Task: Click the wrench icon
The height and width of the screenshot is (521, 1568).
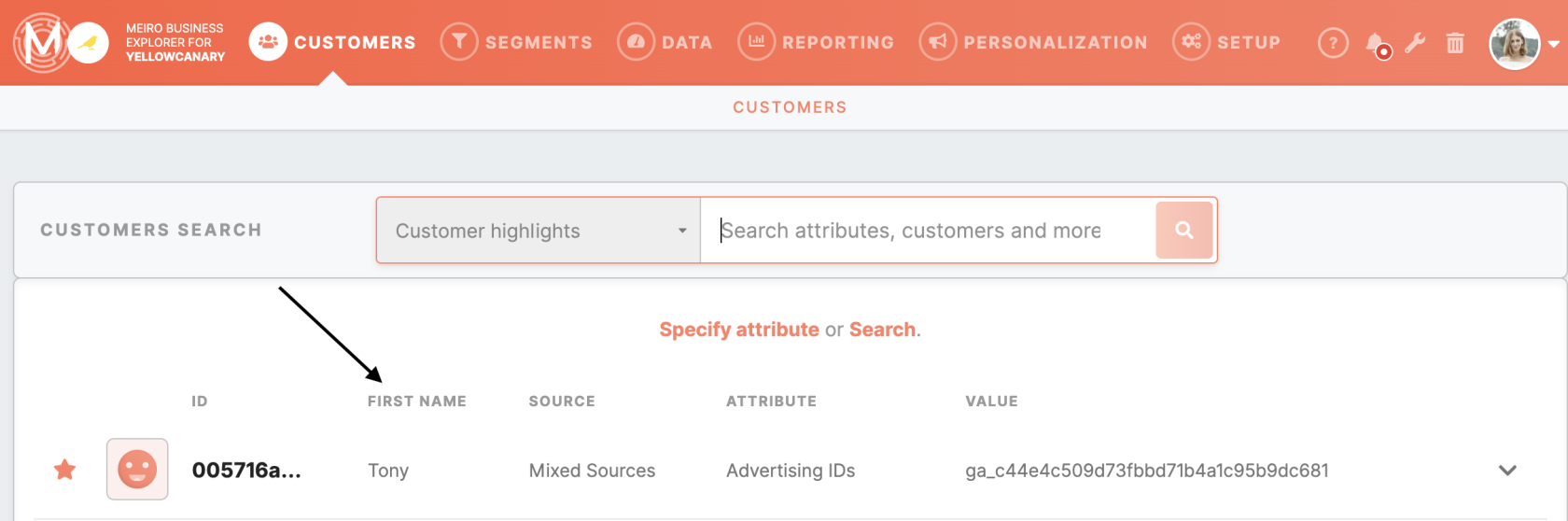Action: [x=1415, y=43]
